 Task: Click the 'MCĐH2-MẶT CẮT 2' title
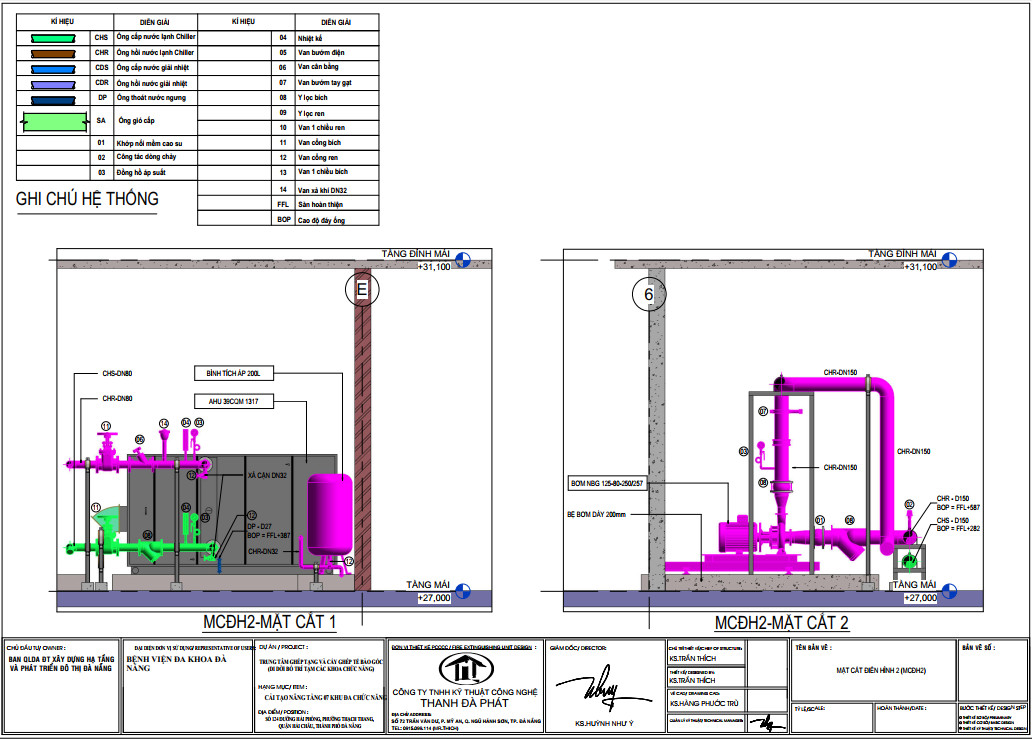coord(782,622)
